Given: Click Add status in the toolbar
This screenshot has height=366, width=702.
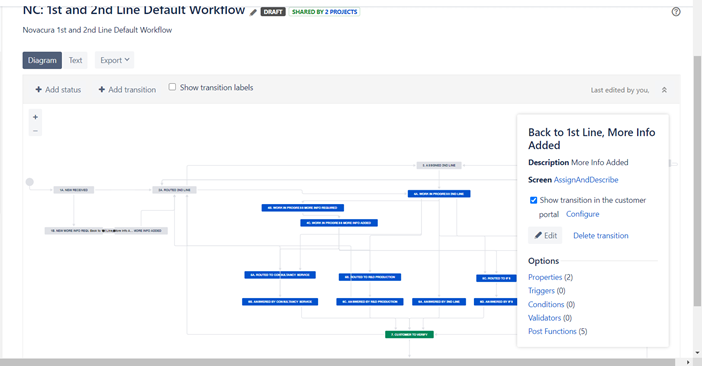Looking at the screenshot, I should click(x=58, y=89).
